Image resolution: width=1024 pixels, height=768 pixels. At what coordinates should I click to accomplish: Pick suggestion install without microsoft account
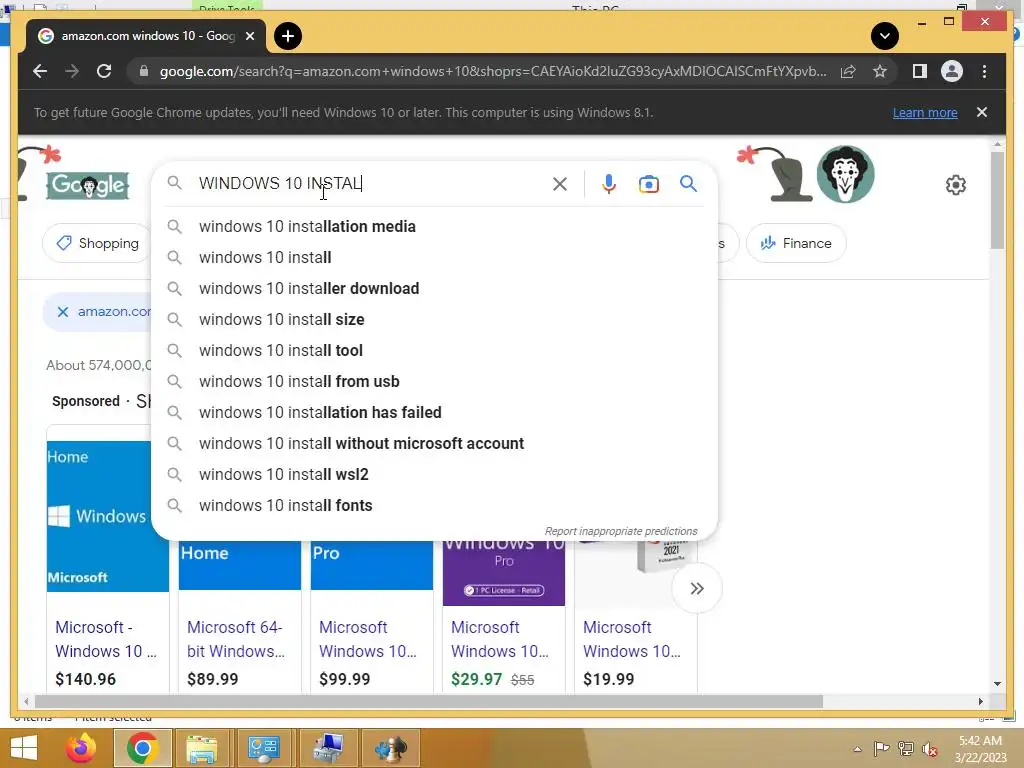434,443
